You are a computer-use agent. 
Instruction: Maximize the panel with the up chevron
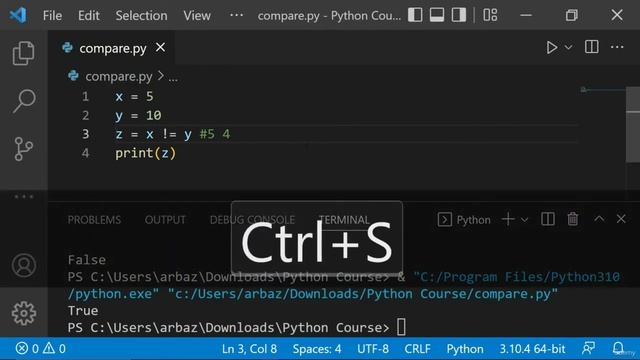(599, 219)
